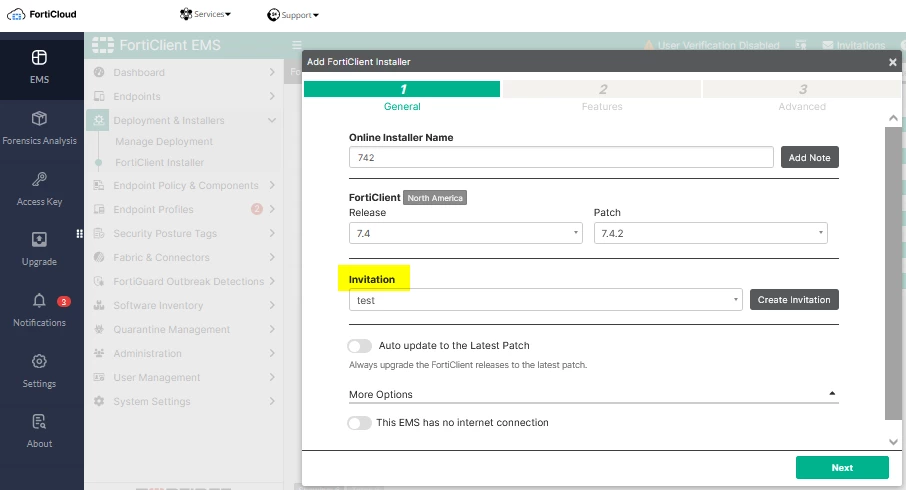Click Endpoint Profiles icon
The image size is (906, 490).
pyautogui.click(x=99, y=209)
